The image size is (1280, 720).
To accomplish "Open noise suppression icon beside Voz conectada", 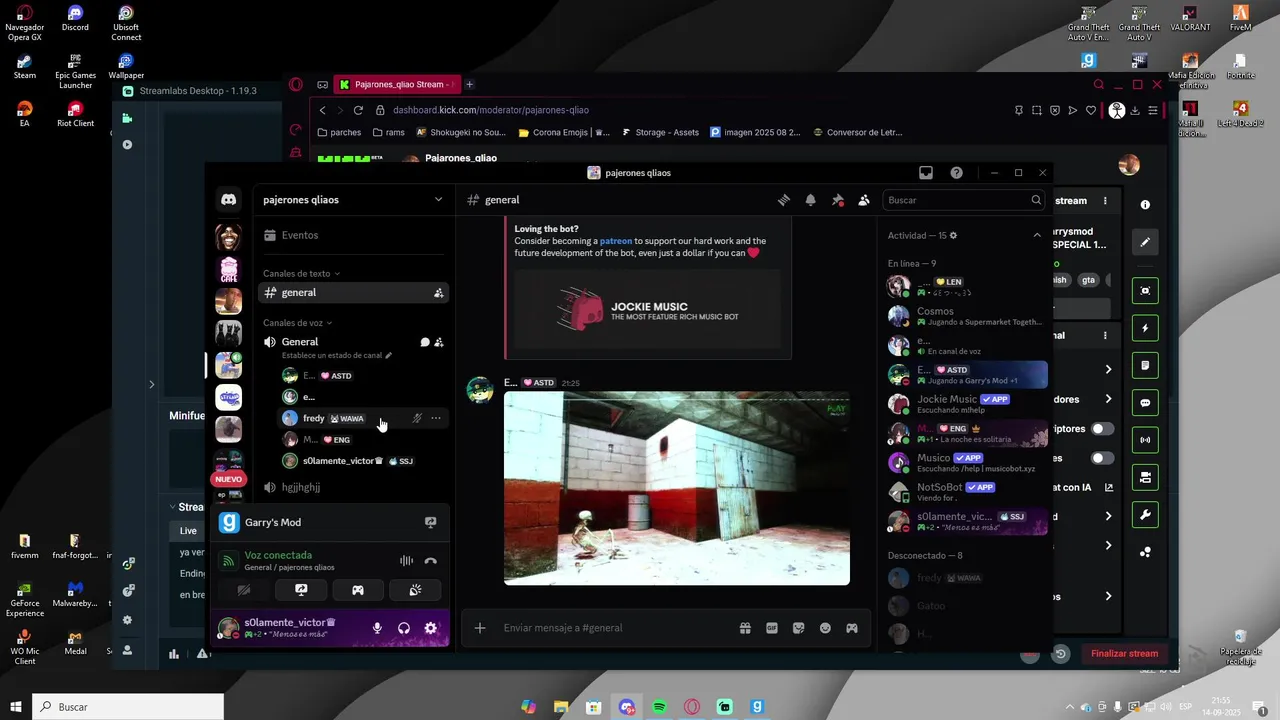I will (406, 561).
